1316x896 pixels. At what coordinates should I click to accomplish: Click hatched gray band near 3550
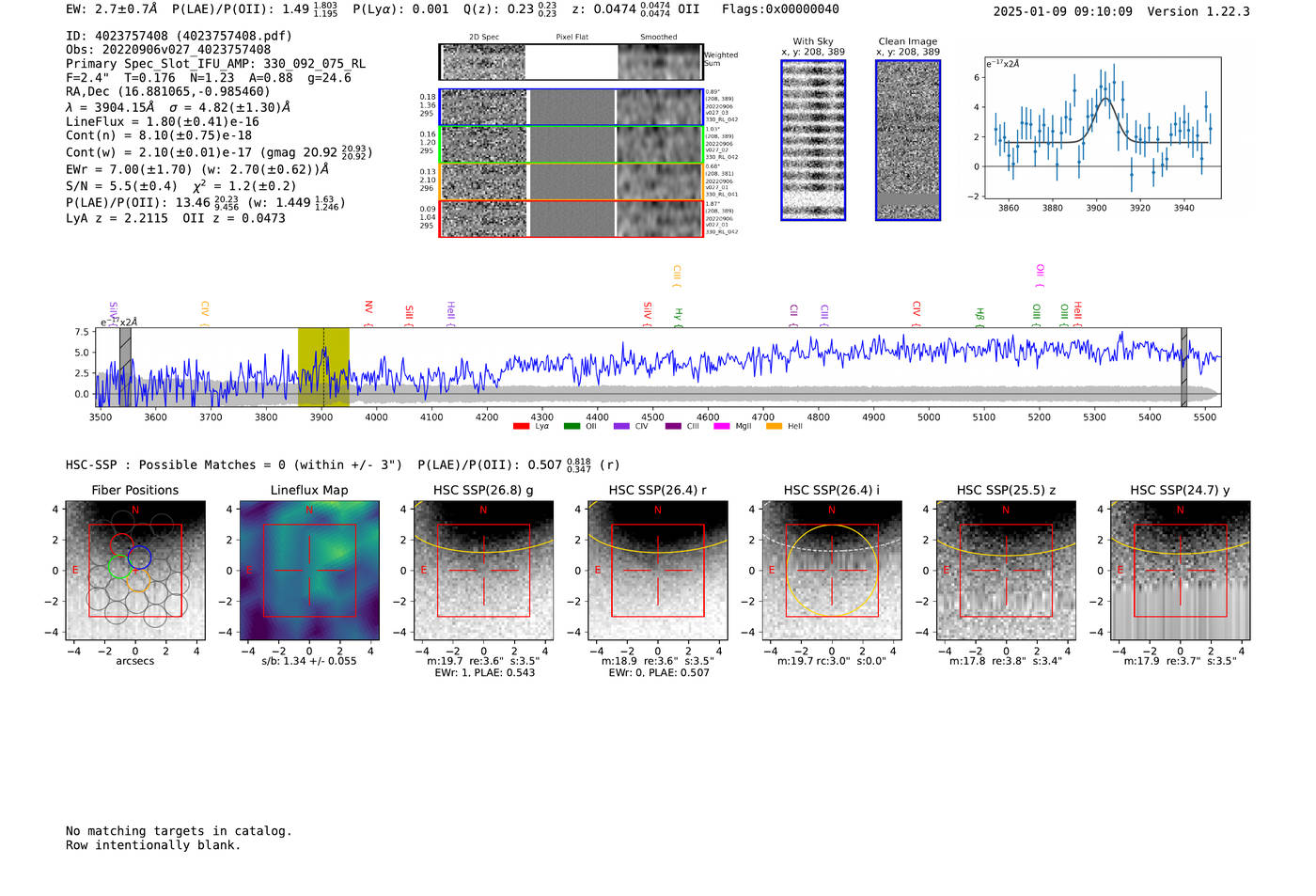tap(125, 367)
